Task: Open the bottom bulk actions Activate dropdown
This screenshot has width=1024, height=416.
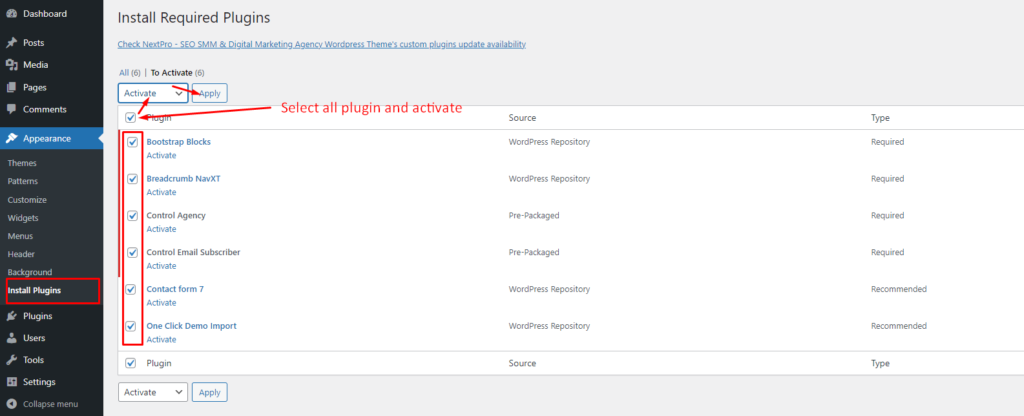Action: 153,392
